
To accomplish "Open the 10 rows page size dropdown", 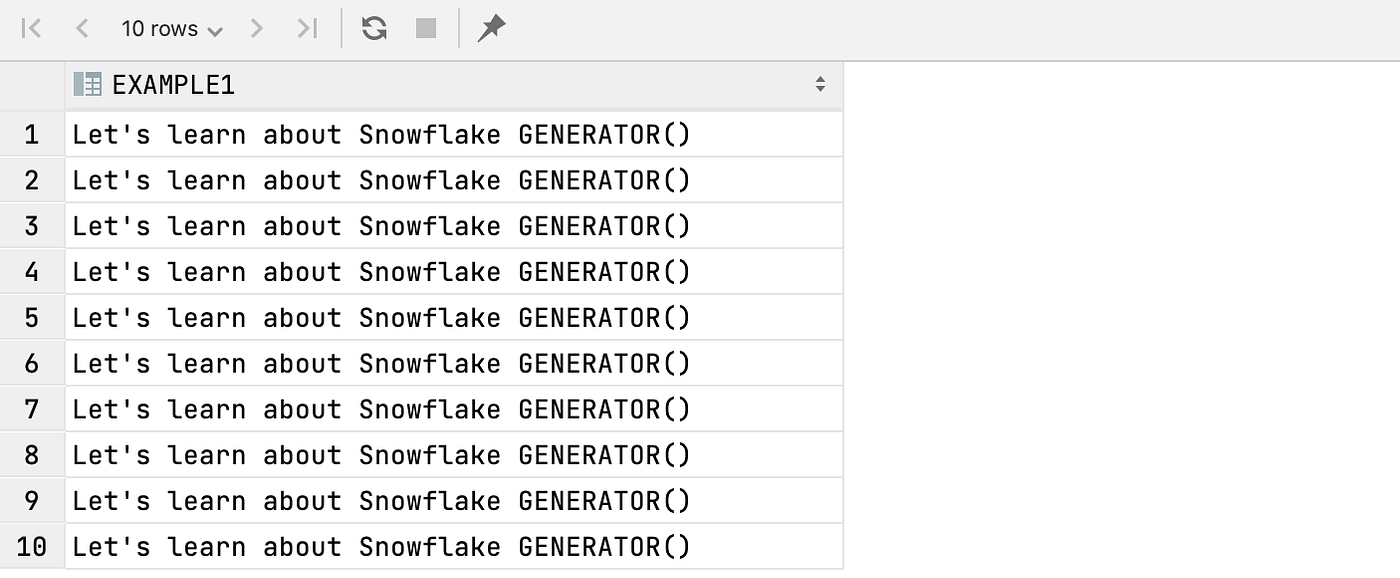I will (x=172, y=29).
